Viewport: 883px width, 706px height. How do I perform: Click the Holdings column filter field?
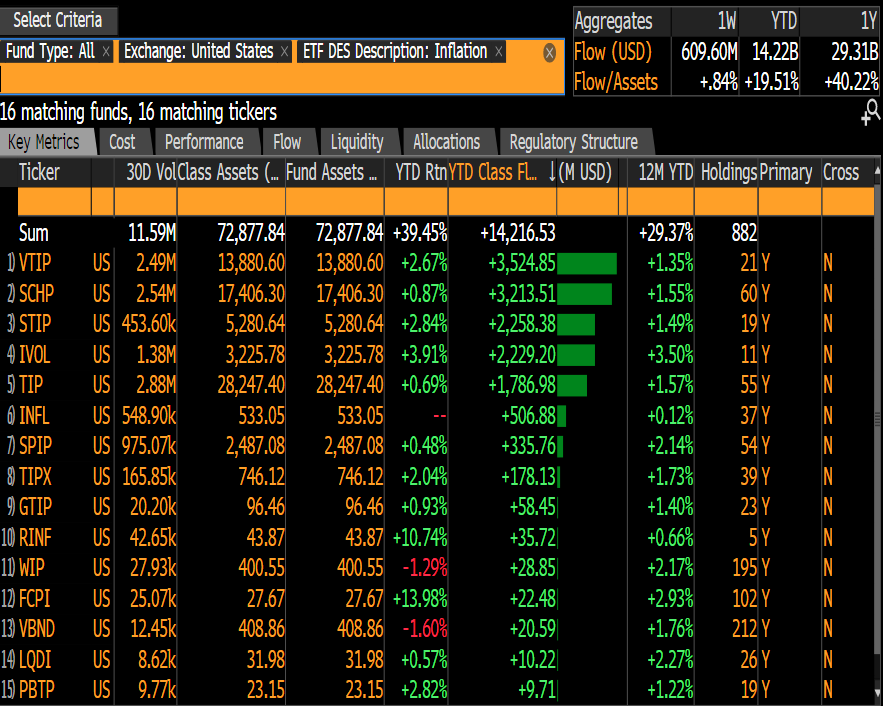(x=726, y=202)
